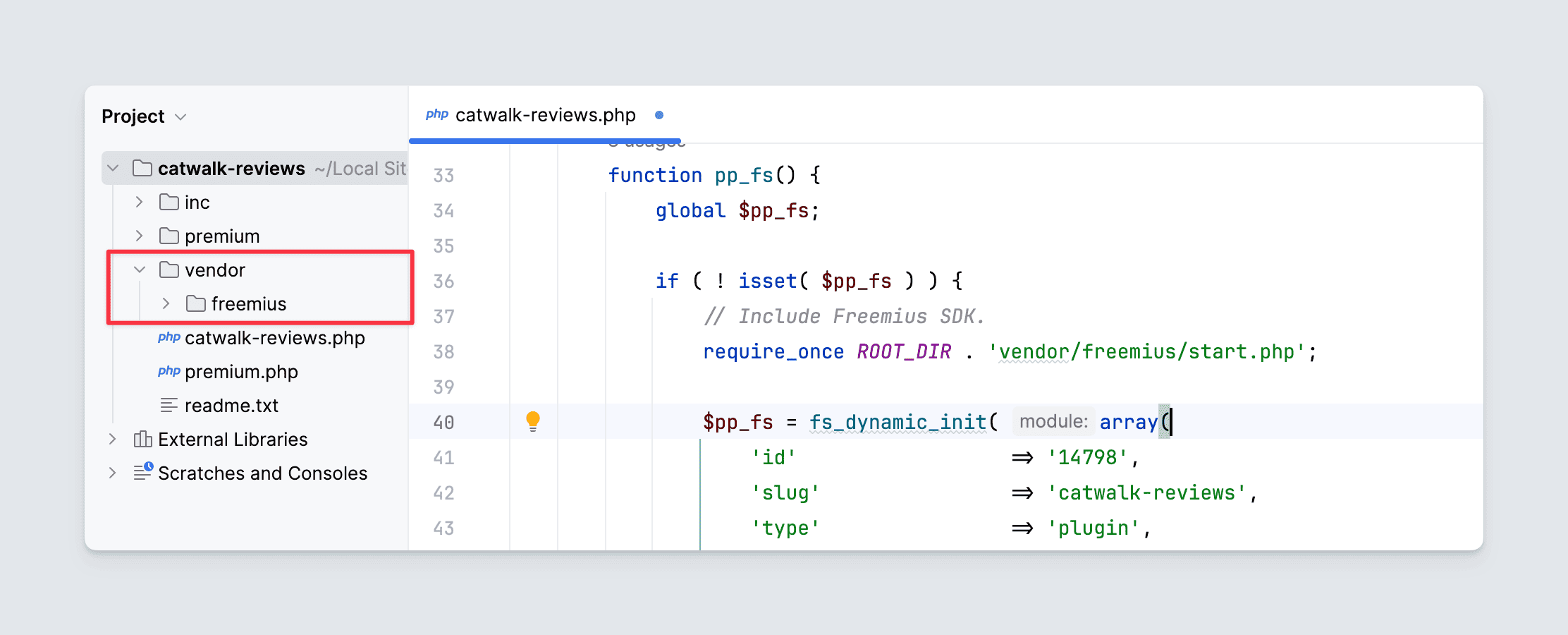Expand the premium folder
1568x635 pixels.
(139, 236)
